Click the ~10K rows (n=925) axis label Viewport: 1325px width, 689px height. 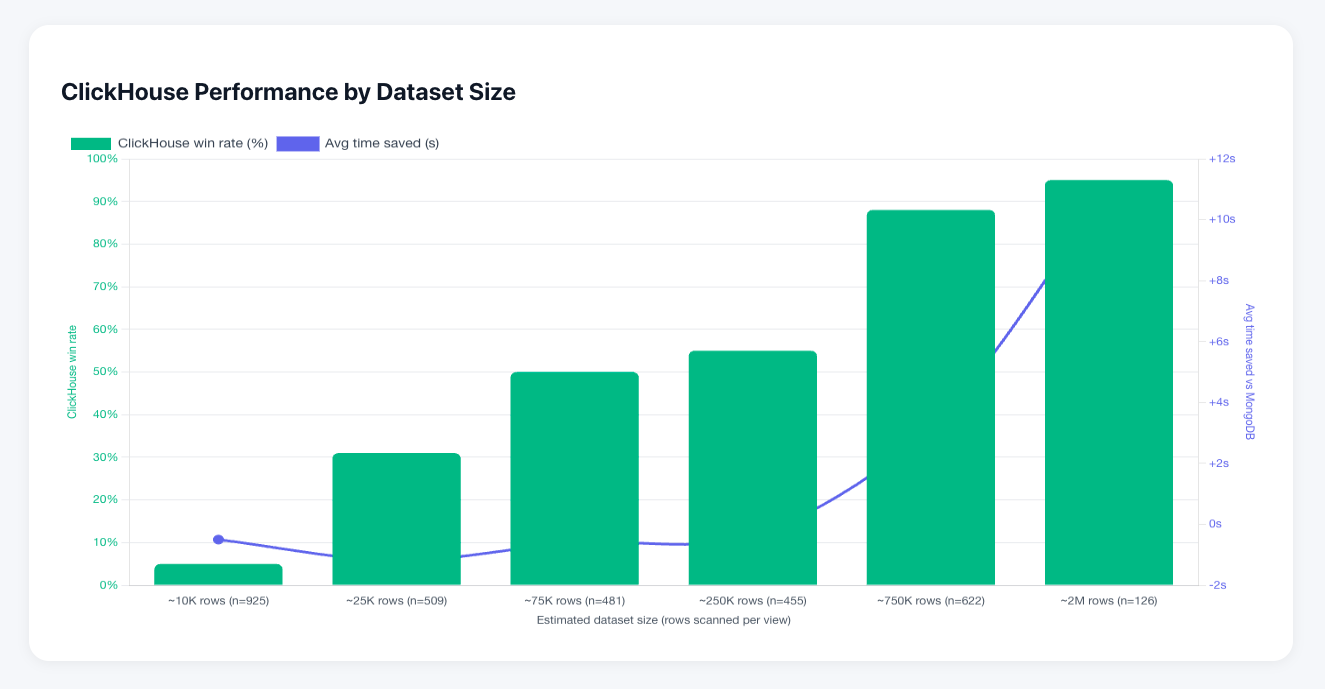click(218, 601)
